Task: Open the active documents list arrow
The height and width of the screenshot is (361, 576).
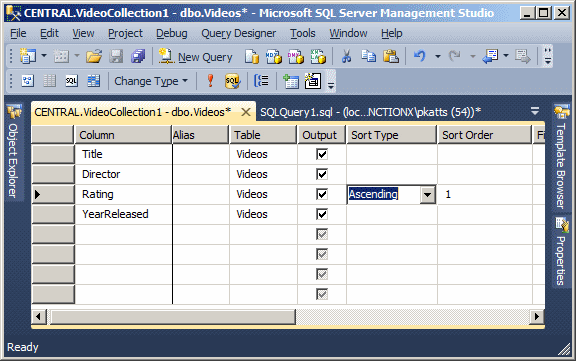Action: click(x=535, y=111)
